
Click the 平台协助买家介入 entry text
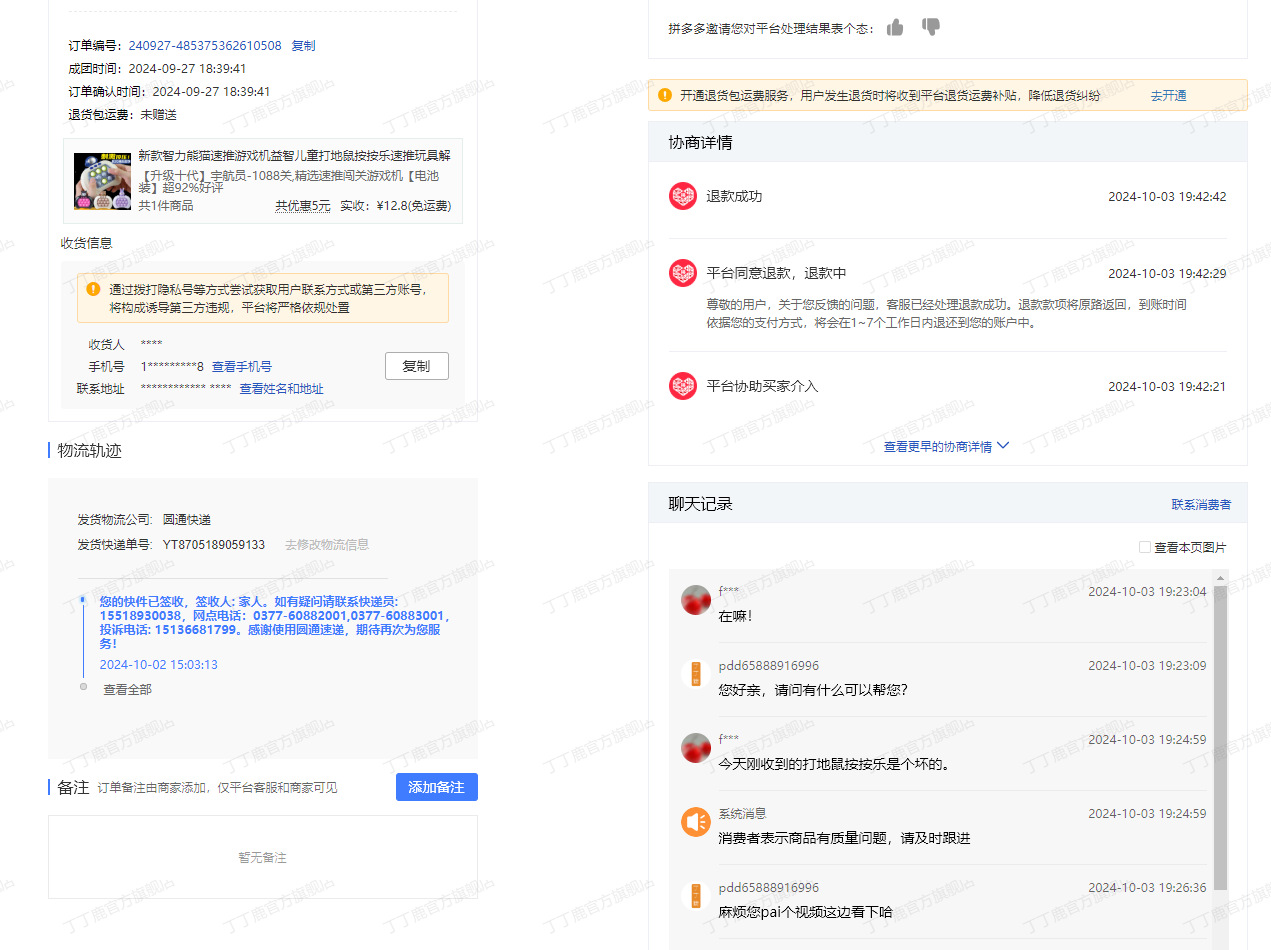point(762,386)
